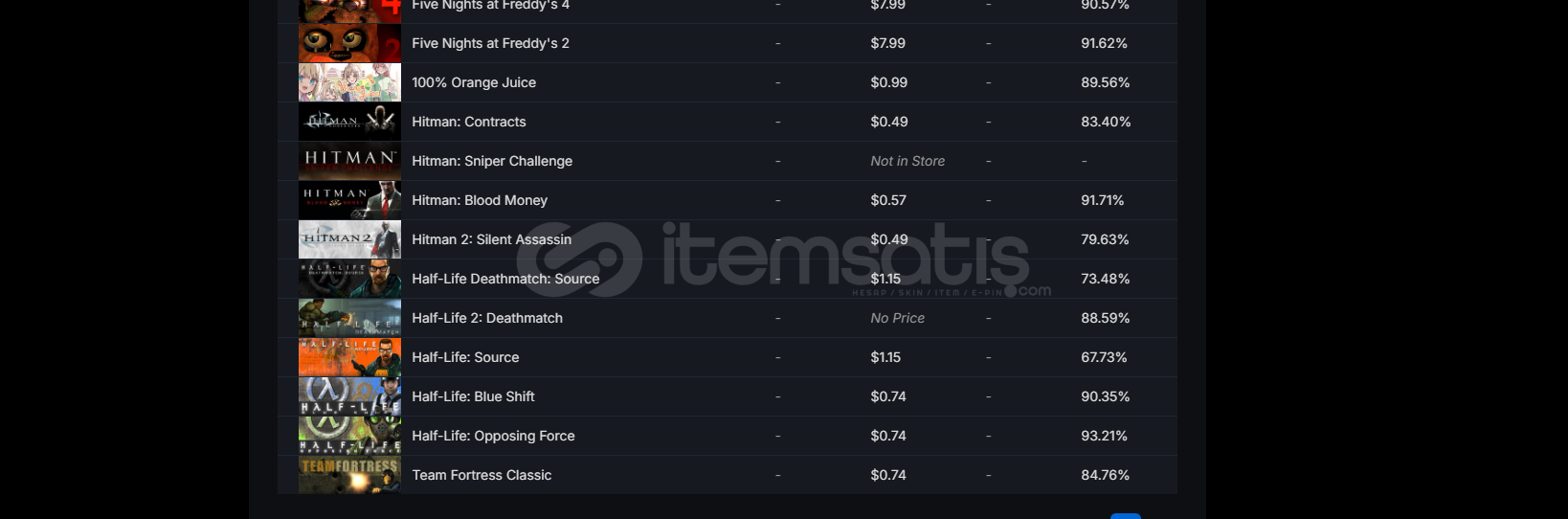Click the 100% Orange Juice game name
The image size is (1568, 519).
coord(474,82)
